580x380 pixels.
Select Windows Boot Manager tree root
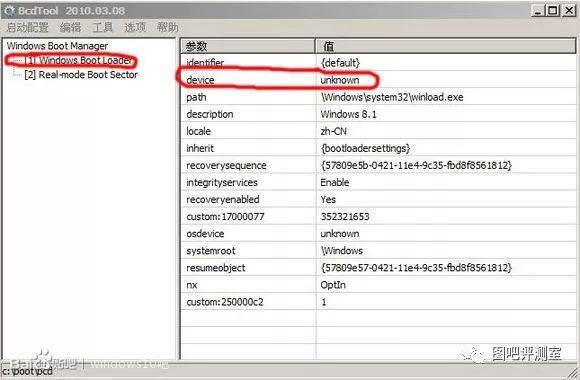tap(57, 46)
